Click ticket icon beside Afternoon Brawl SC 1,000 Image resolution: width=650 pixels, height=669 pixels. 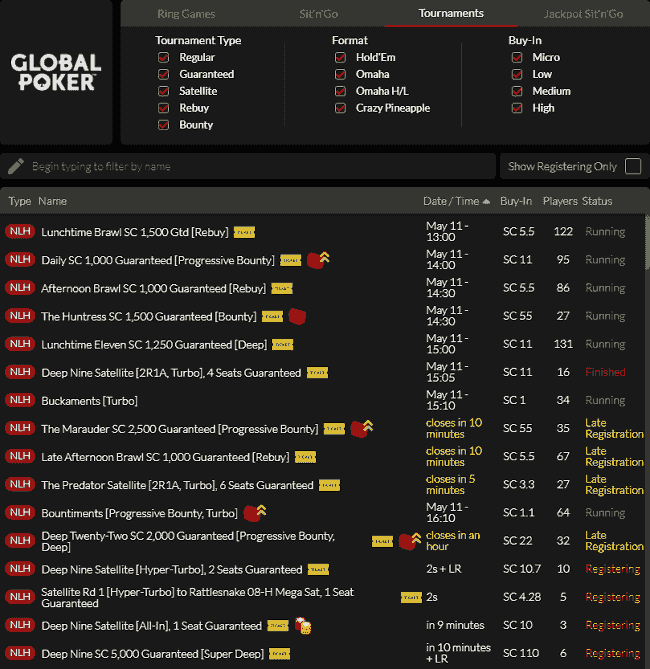pos(282,288)
